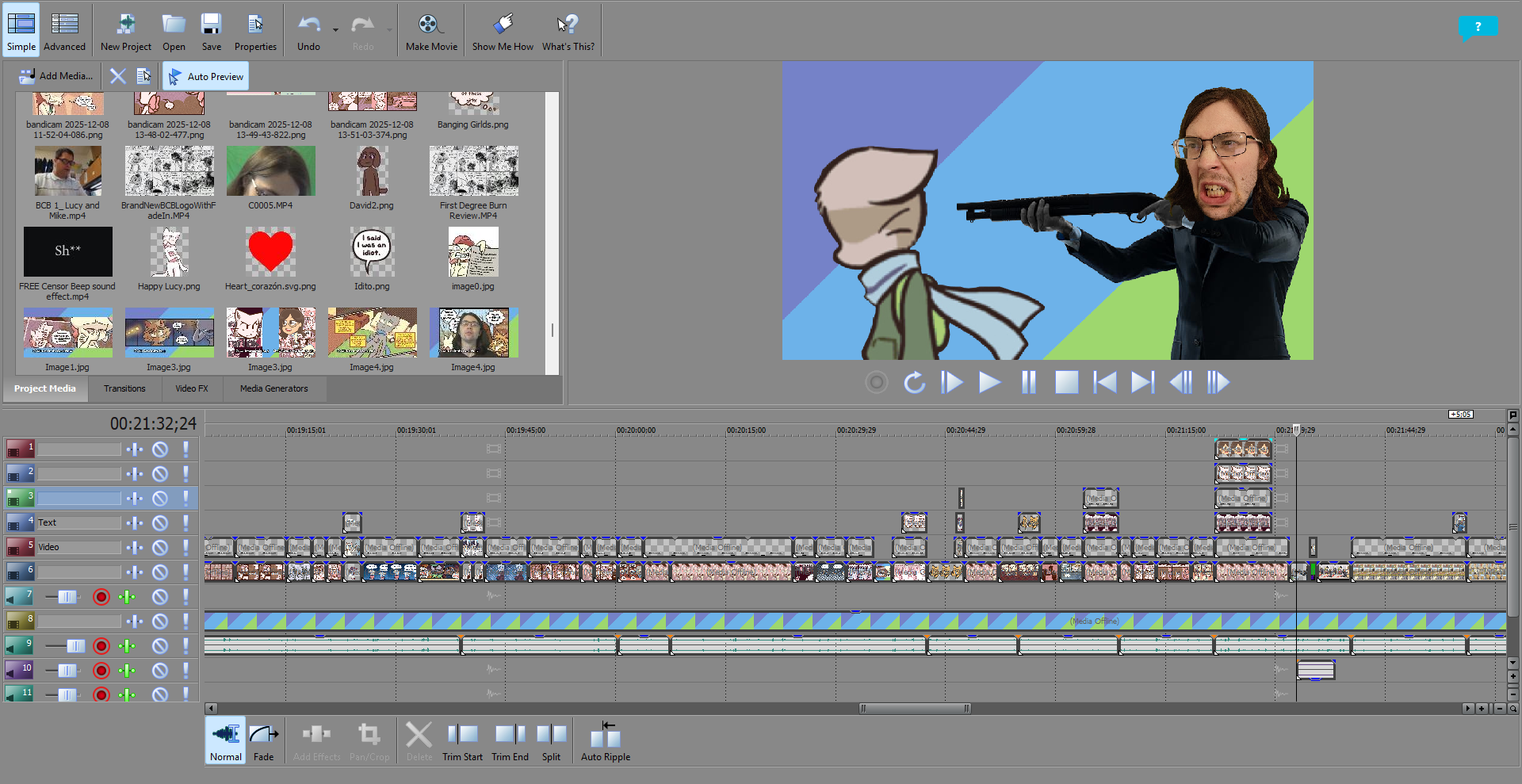Click the Text track name field
Image resolution: width=1522 pixels, height=784 pixels.
click(78, 523)
